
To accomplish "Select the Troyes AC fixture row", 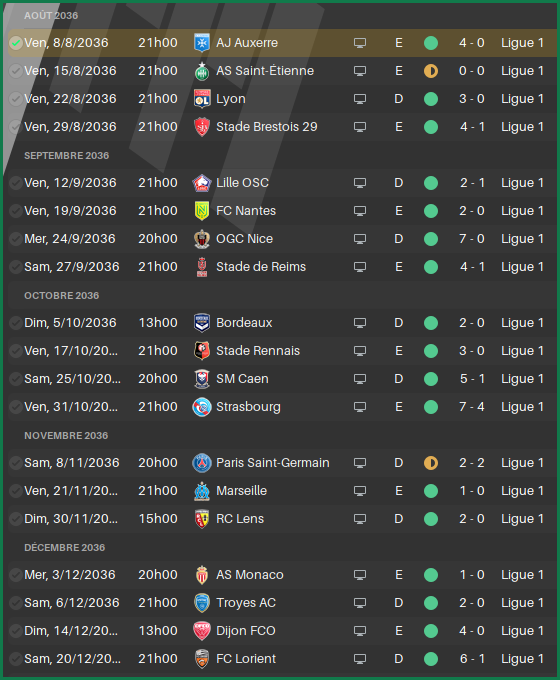I will pos(282,603).
